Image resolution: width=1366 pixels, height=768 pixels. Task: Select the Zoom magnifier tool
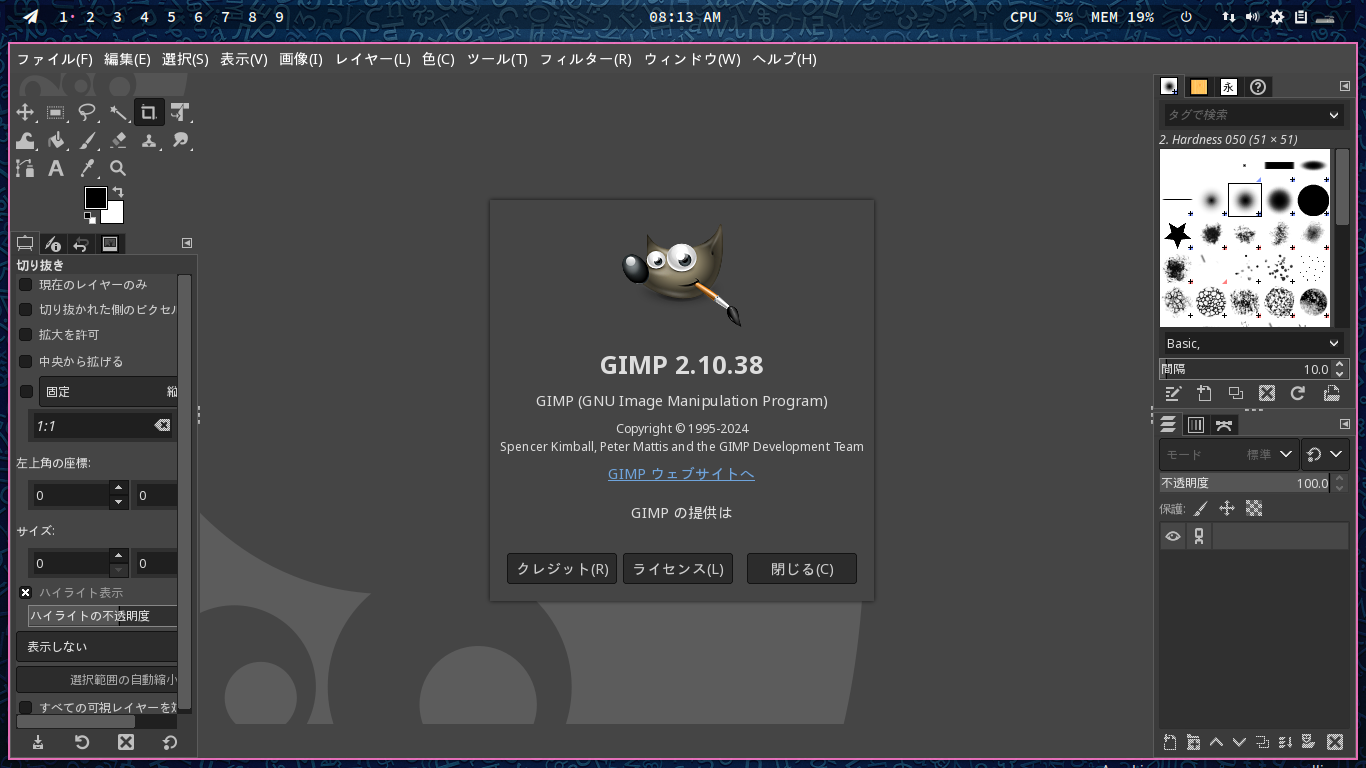click(x=118, y=169)
